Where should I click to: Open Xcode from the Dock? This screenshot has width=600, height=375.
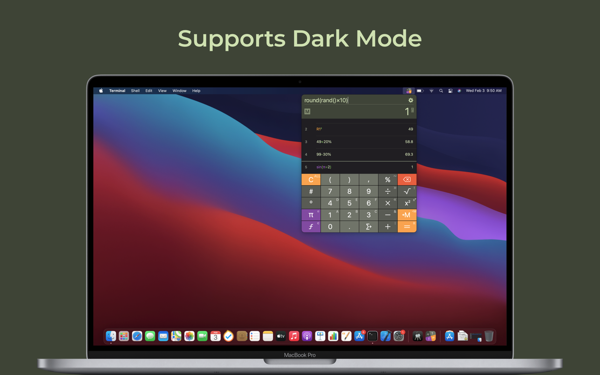coord(385,336)
